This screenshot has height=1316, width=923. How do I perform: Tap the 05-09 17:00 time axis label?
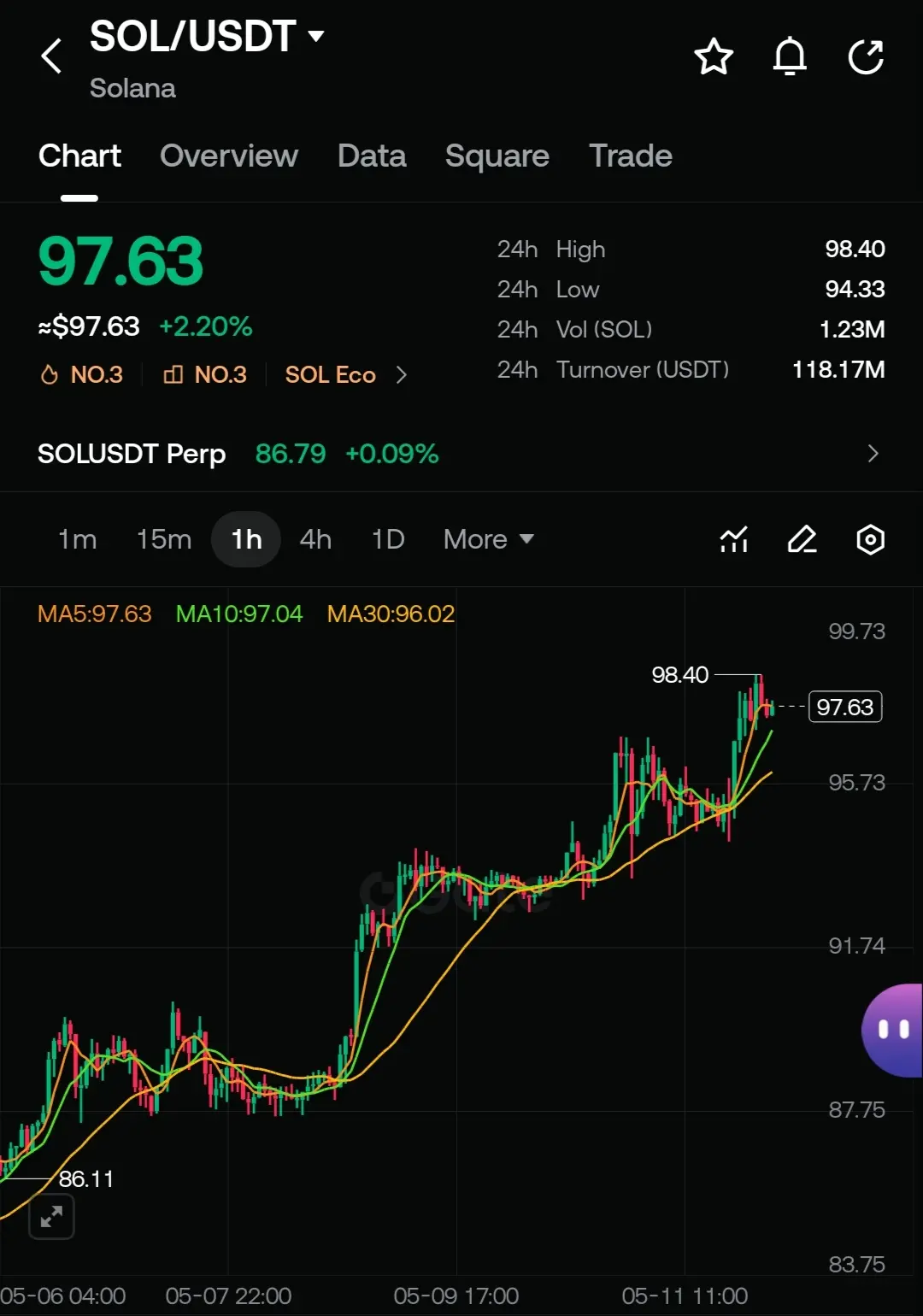coord(456,1296)
